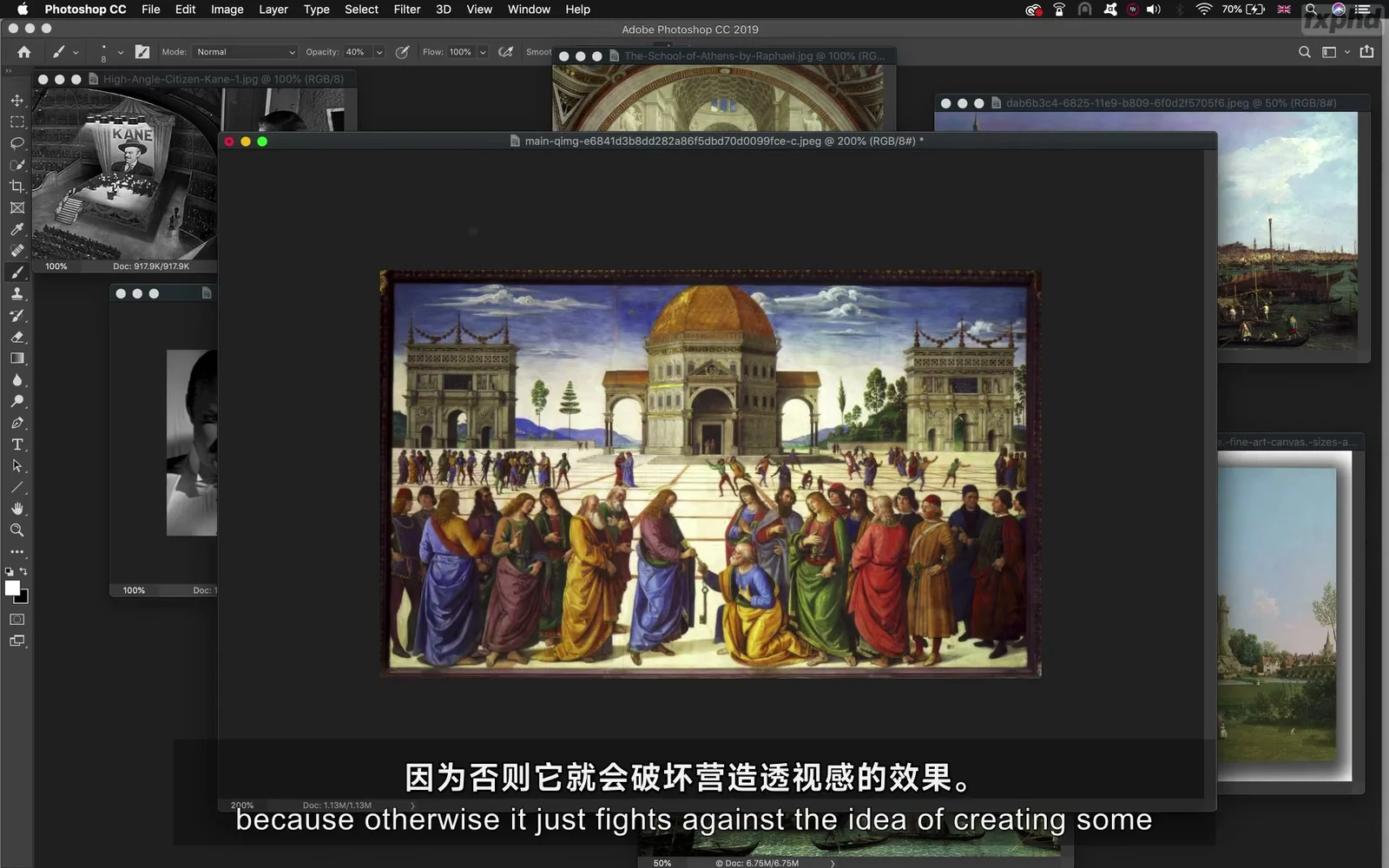Open the brush preset picker dropdown

coord(120,52)
